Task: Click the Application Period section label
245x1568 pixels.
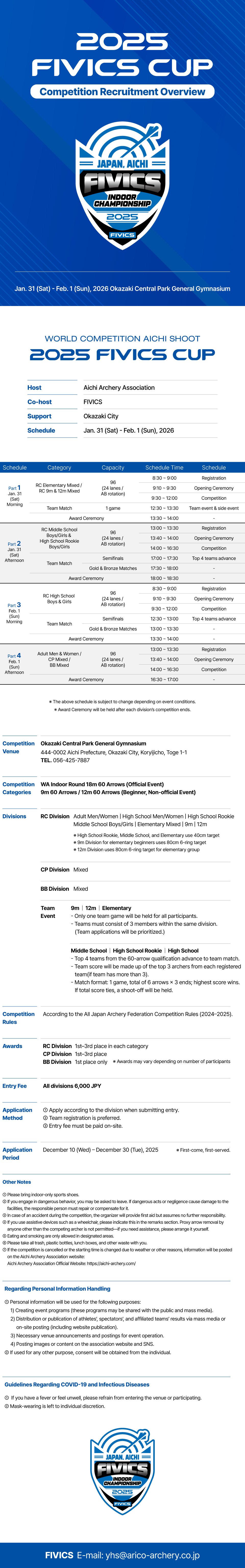Action: (x=18, y=1153)
